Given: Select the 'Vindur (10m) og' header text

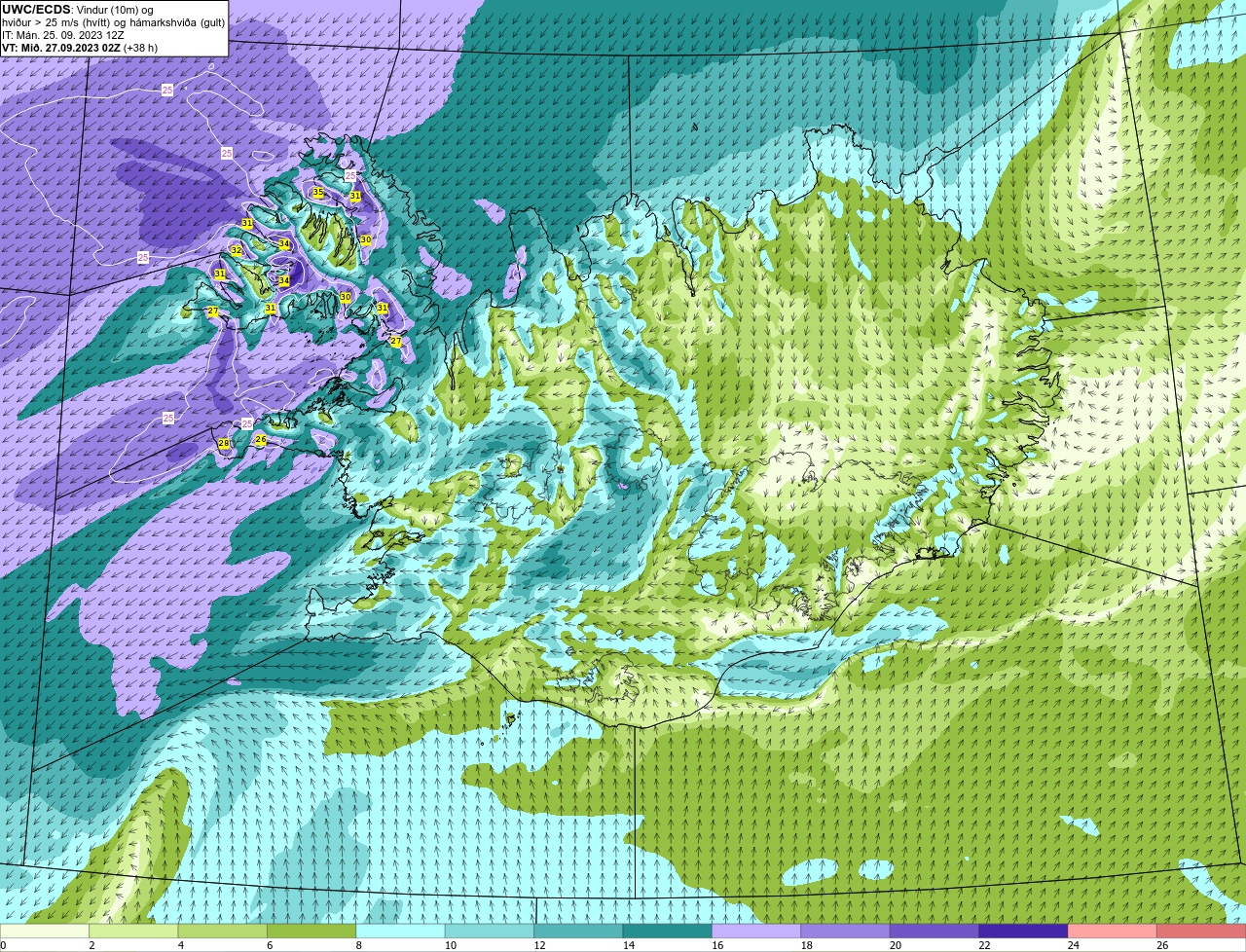Looking at the screenshot, I should tap(115, 10).
